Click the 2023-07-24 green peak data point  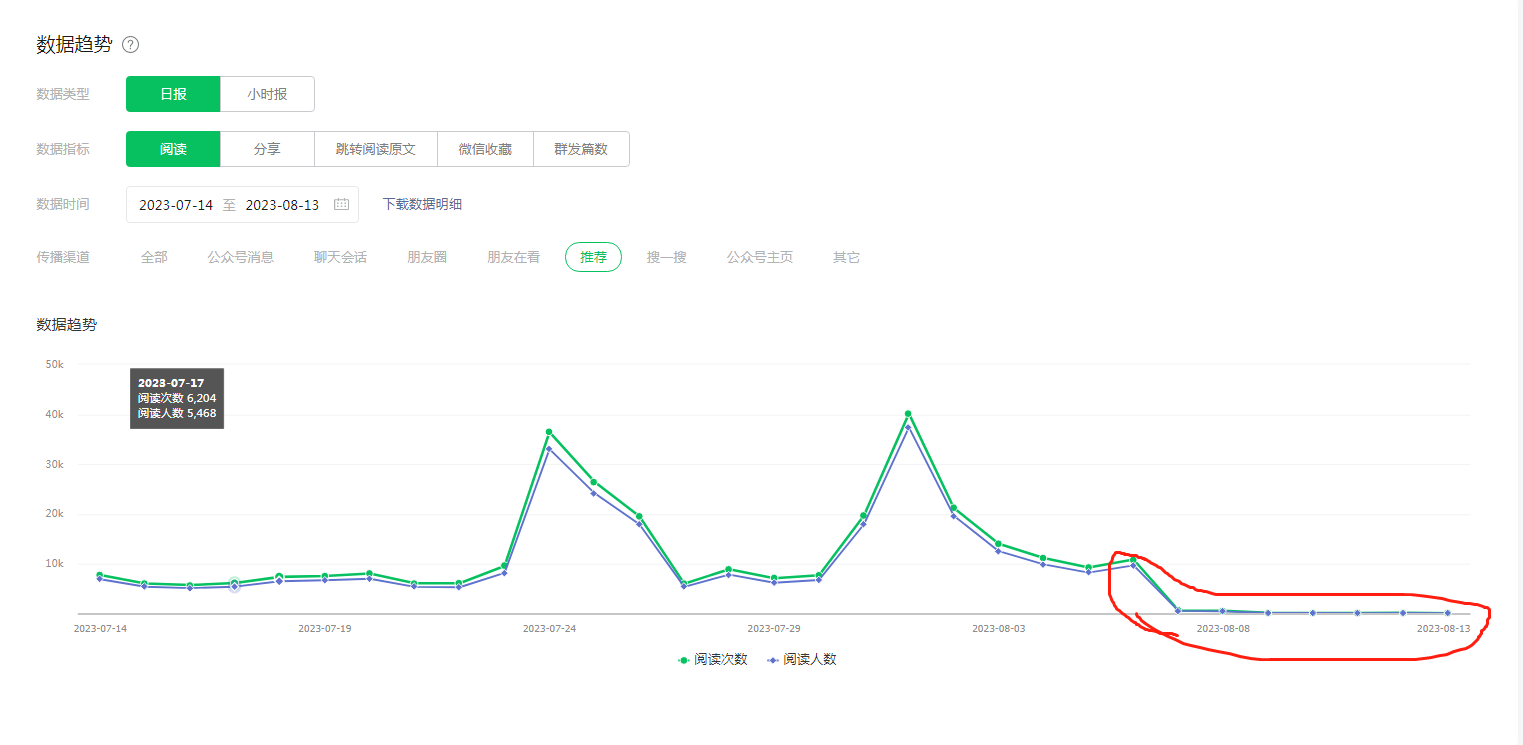coord(549,432)
